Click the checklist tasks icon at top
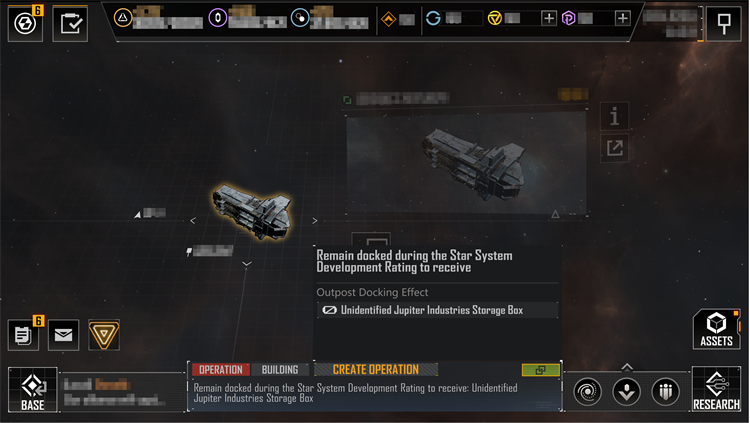750x423 pixels. [x=70, y=23]
